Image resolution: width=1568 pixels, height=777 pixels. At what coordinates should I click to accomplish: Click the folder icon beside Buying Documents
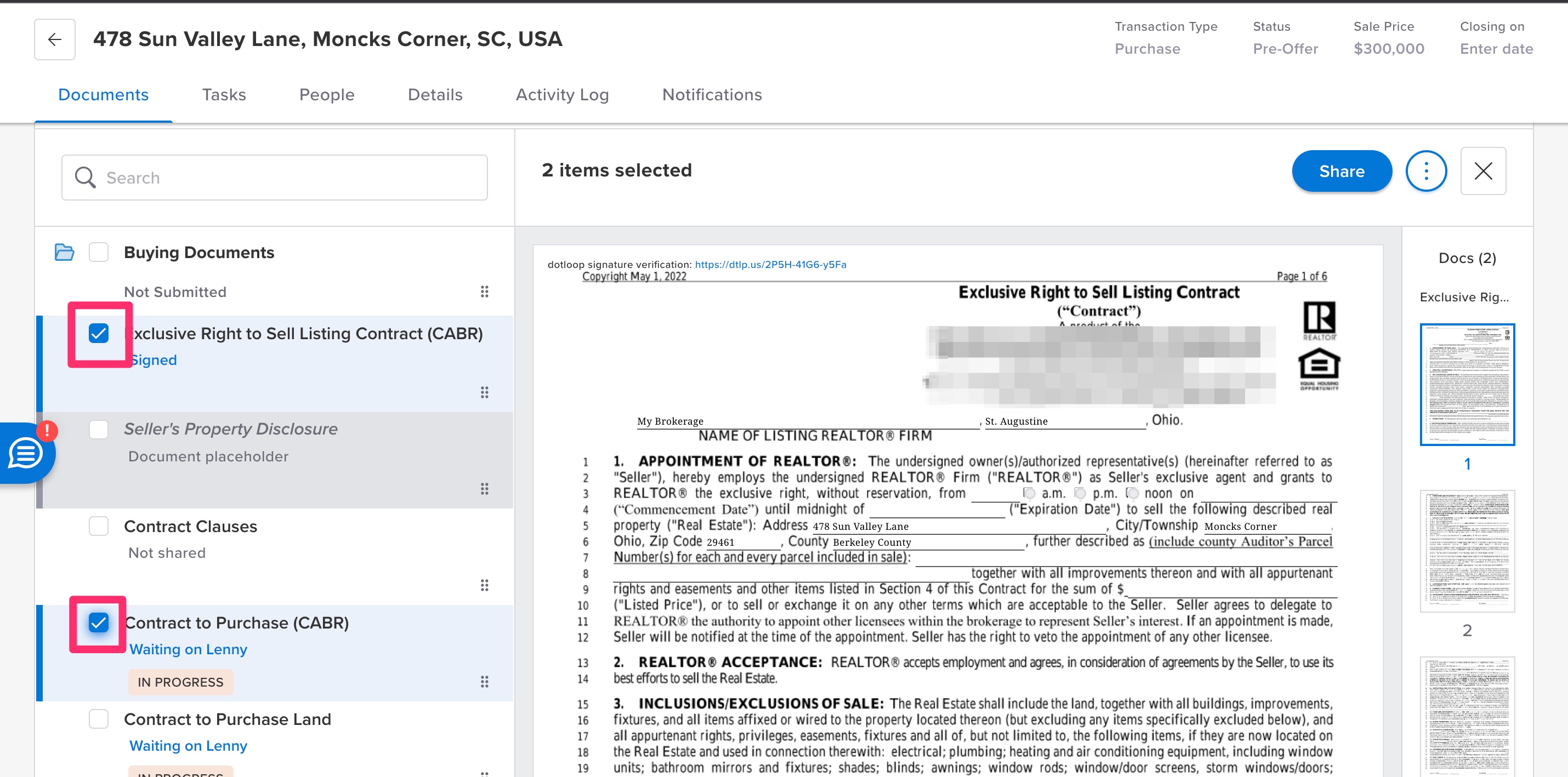64,252
